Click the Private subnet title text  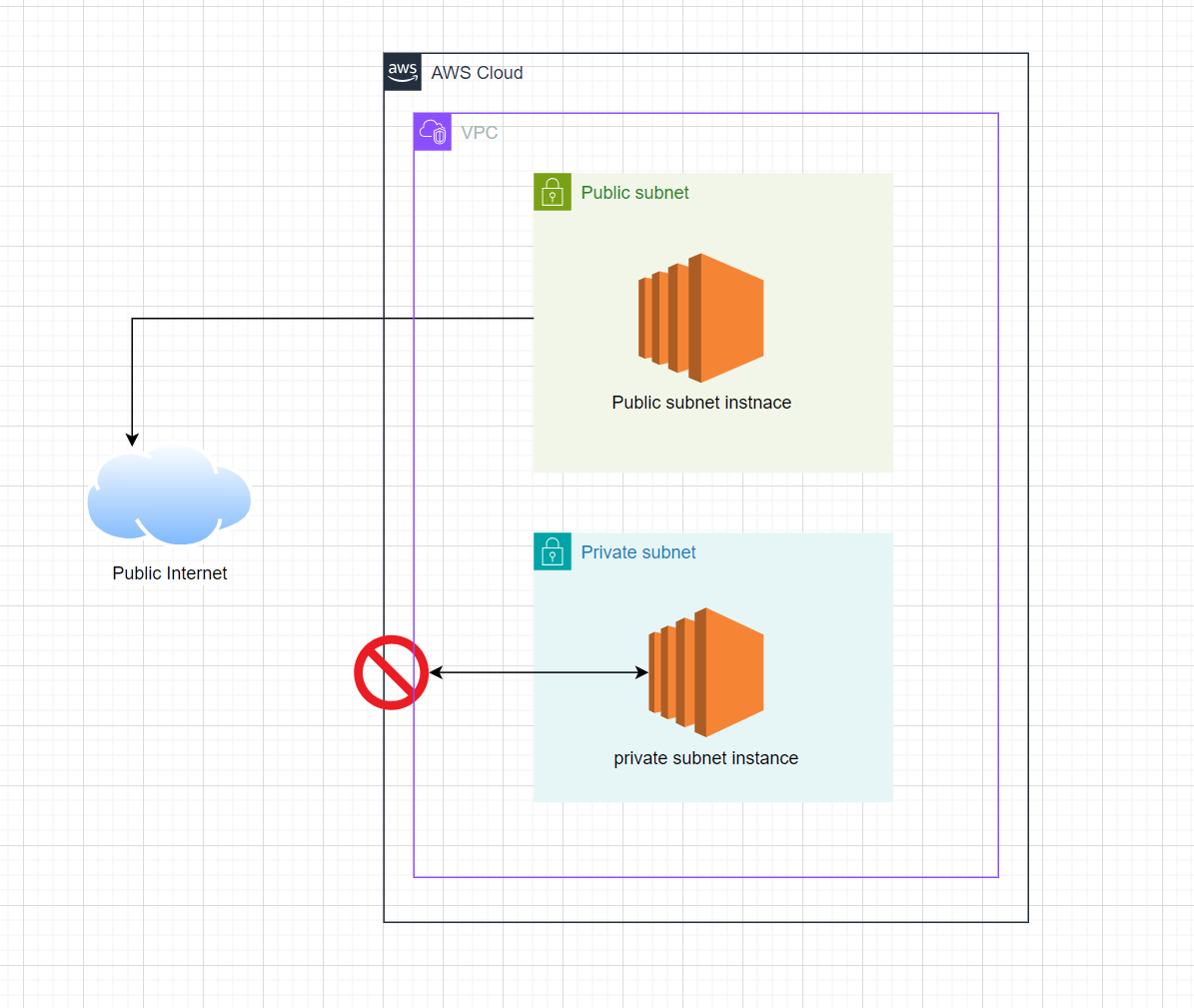pyautogui.click(x=637, y=551)
